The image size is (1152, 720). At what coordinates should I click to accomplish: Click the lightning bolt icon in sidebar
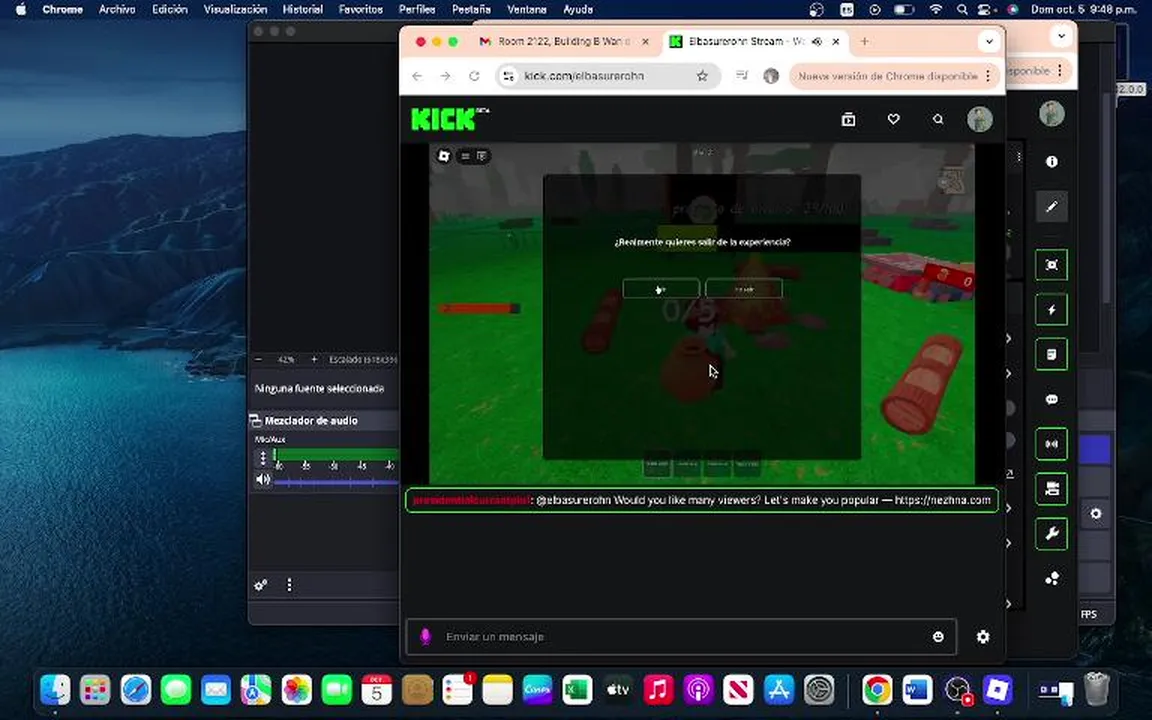[x=1051, y=310]
